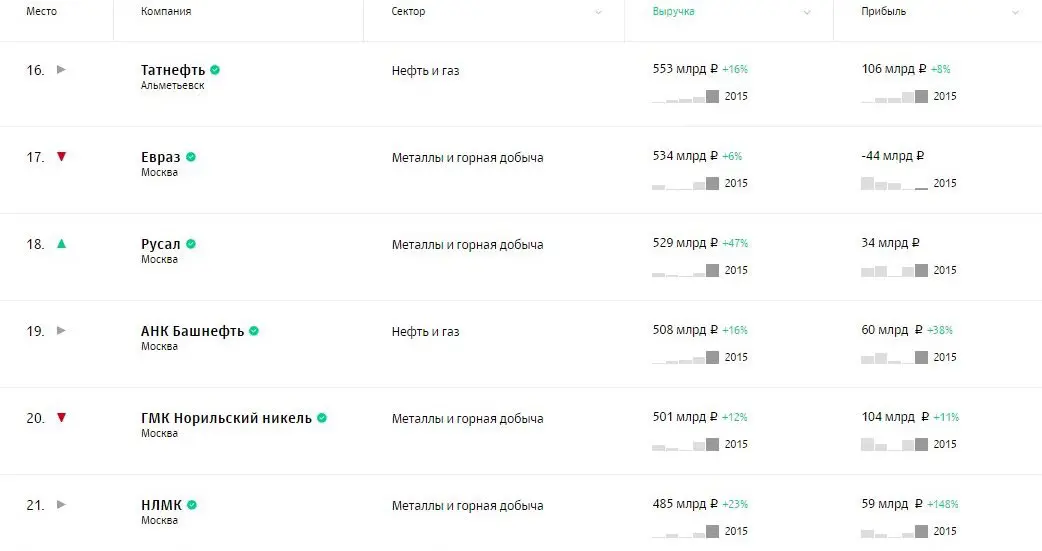1042x551 pixels.
Task: Click the Русал revenue history chart
Action: [x=685, y=271]
